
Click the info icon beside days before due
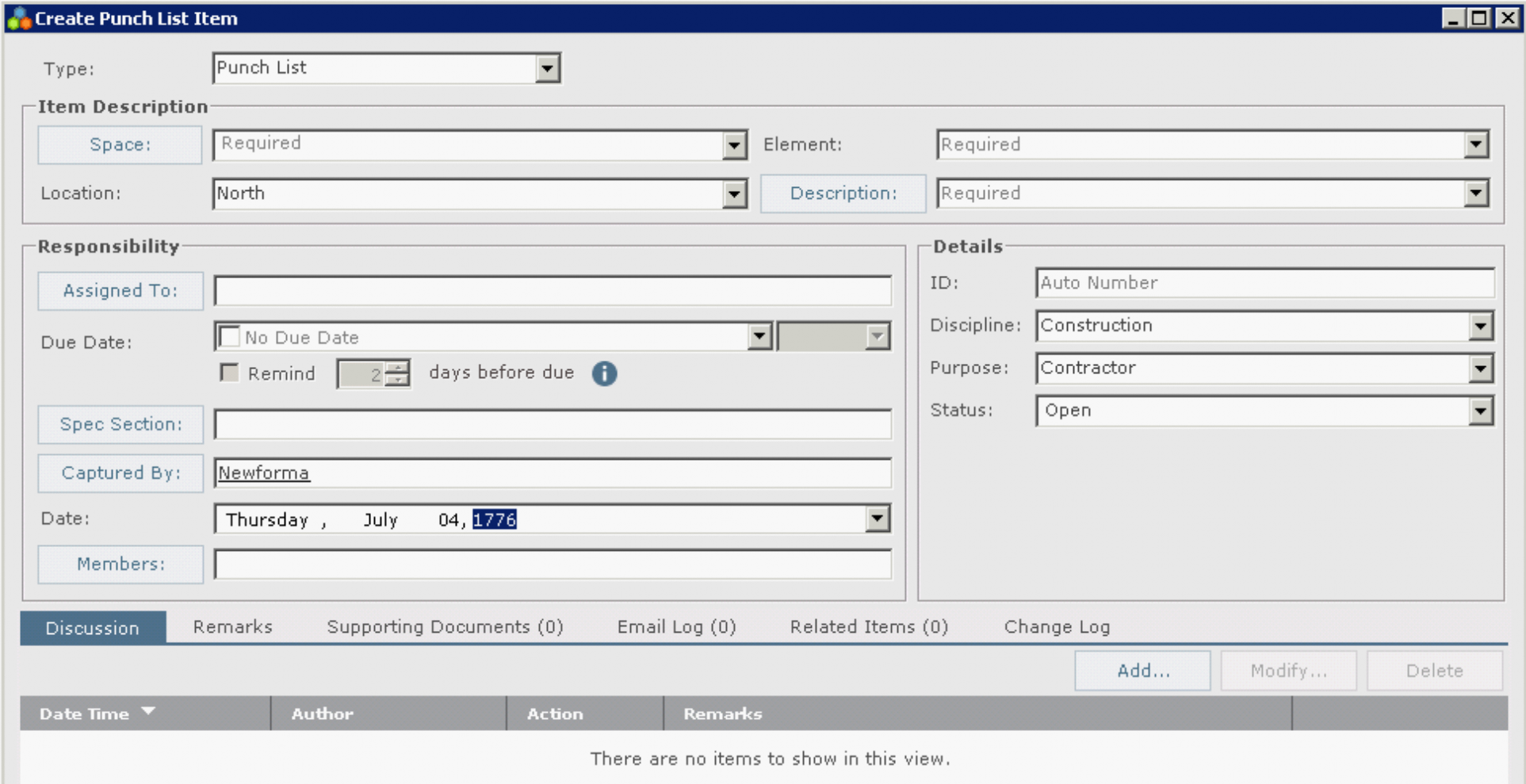pyautogui.click(x=604, y=373)
